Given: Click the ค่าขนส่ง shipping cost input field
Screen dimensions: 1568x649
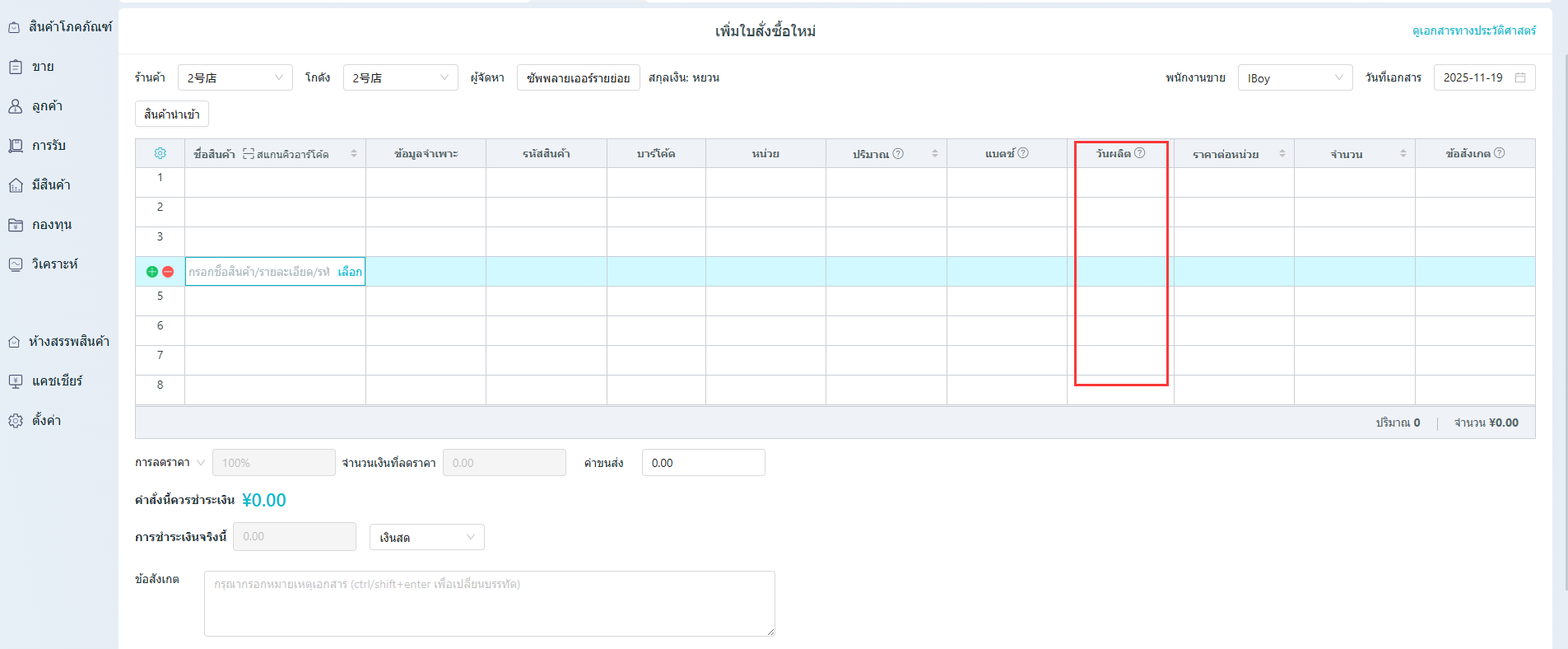Looking at the screenshot, I should pos(703,463).
